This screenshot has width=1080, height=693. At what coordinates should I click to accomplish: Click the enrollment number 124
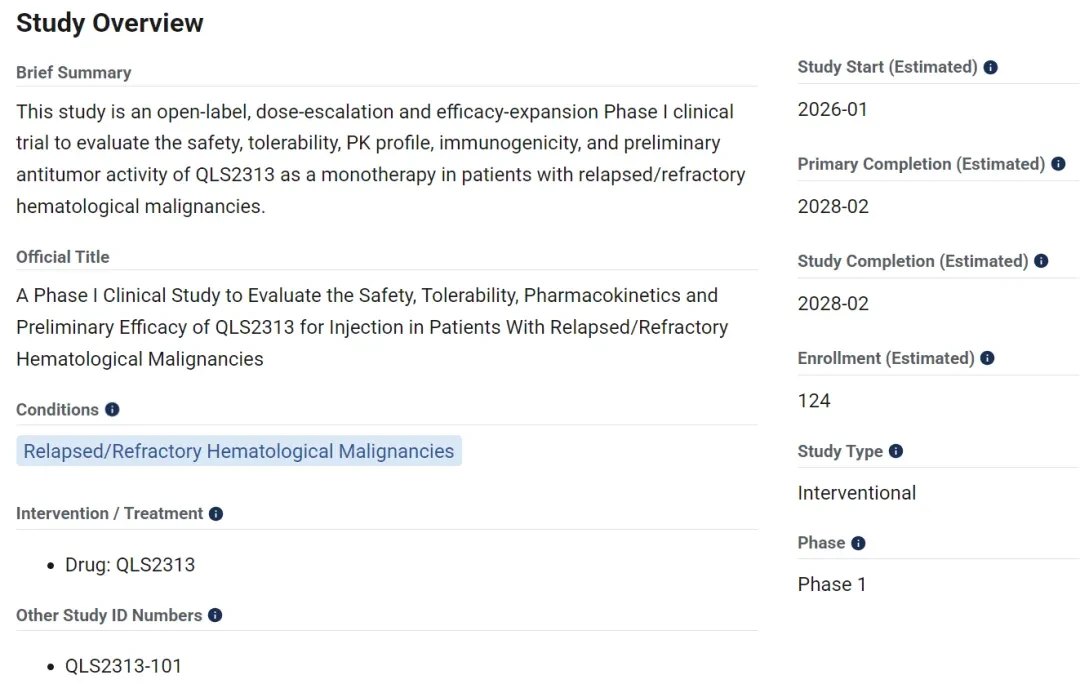click(814, 401)
